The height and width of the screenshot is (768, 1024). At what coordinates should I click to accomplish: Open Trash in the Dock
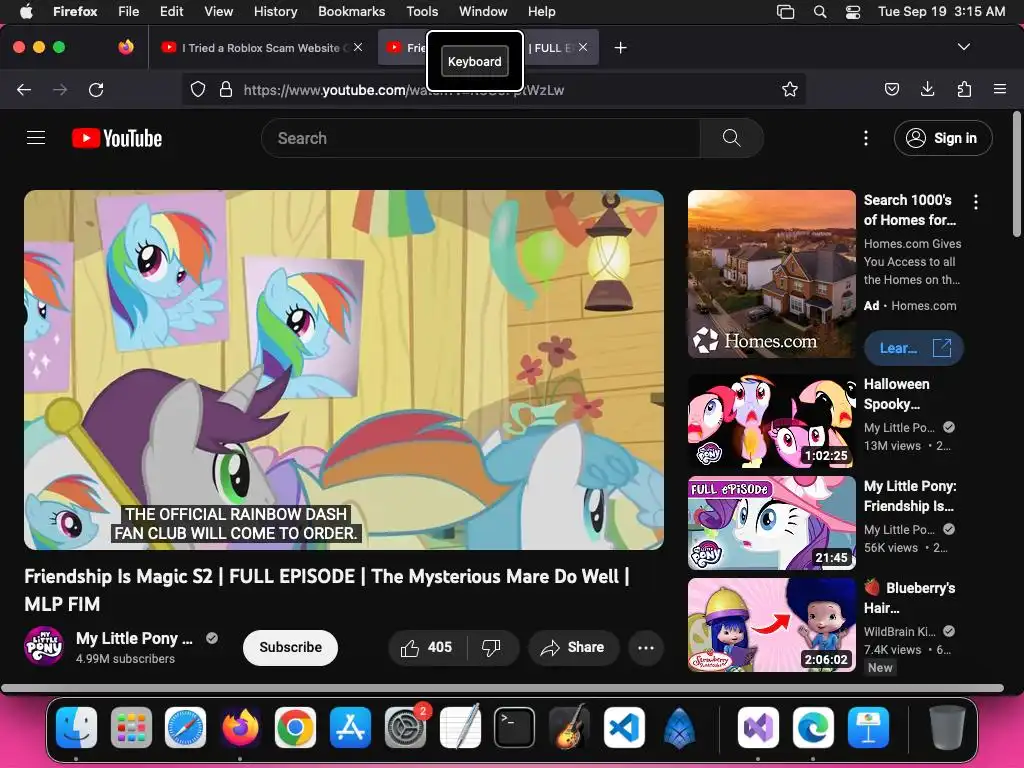click(947, 727)
